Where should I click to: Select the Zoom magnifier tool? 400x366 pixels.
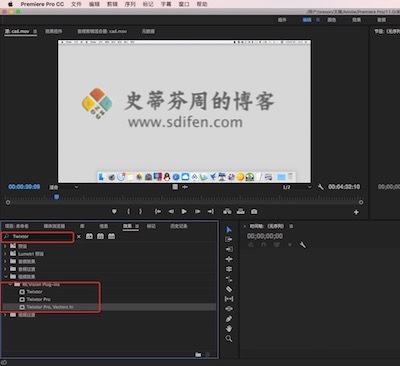pos(229,339)
